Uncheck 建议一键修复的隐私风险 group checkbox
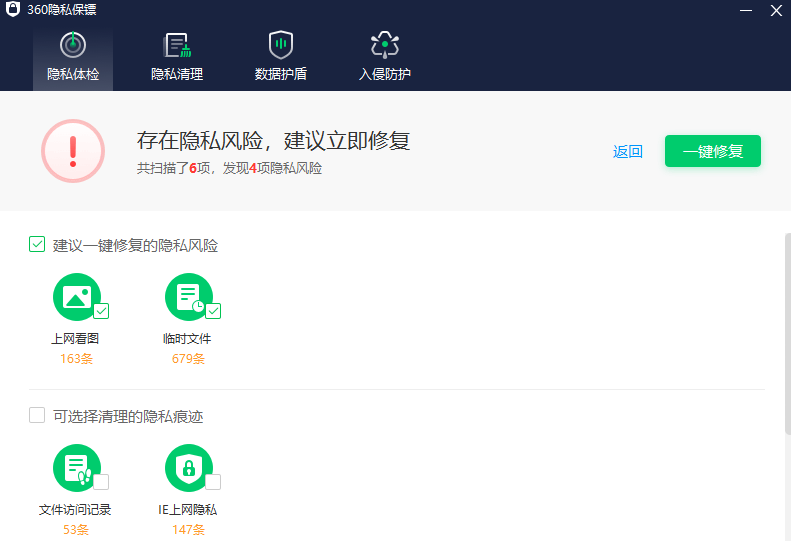 click(37, 244)
